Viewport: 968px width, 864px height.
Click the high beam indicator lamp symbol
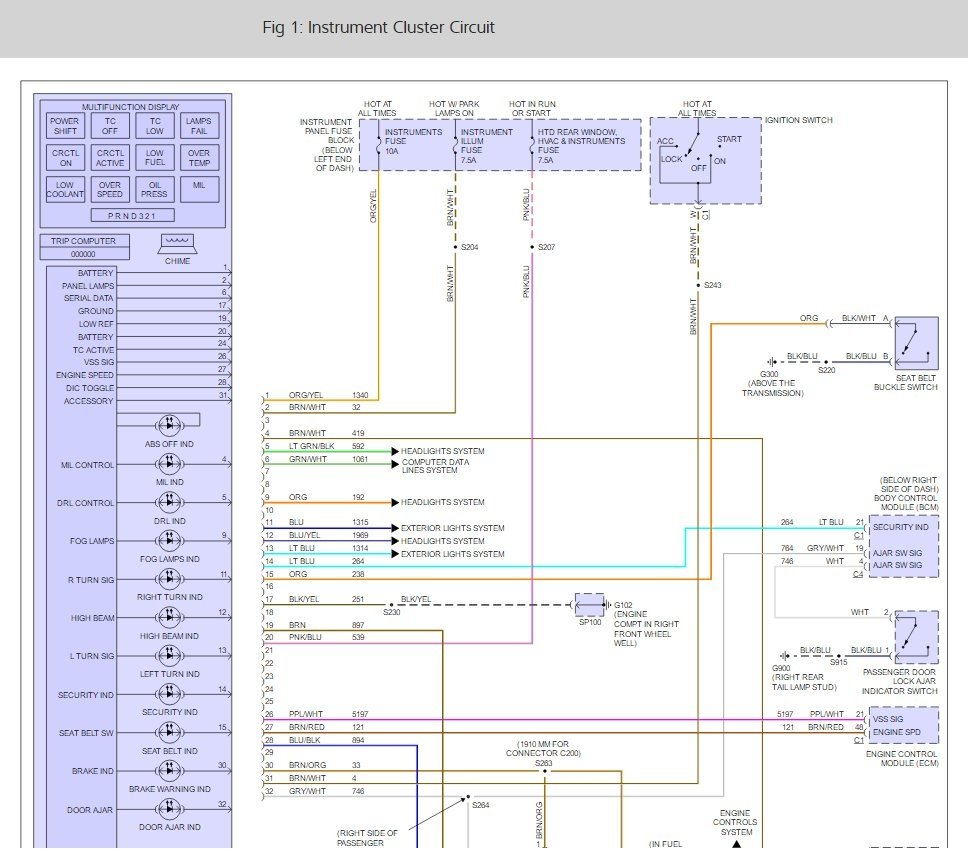(x=170, y=617)
